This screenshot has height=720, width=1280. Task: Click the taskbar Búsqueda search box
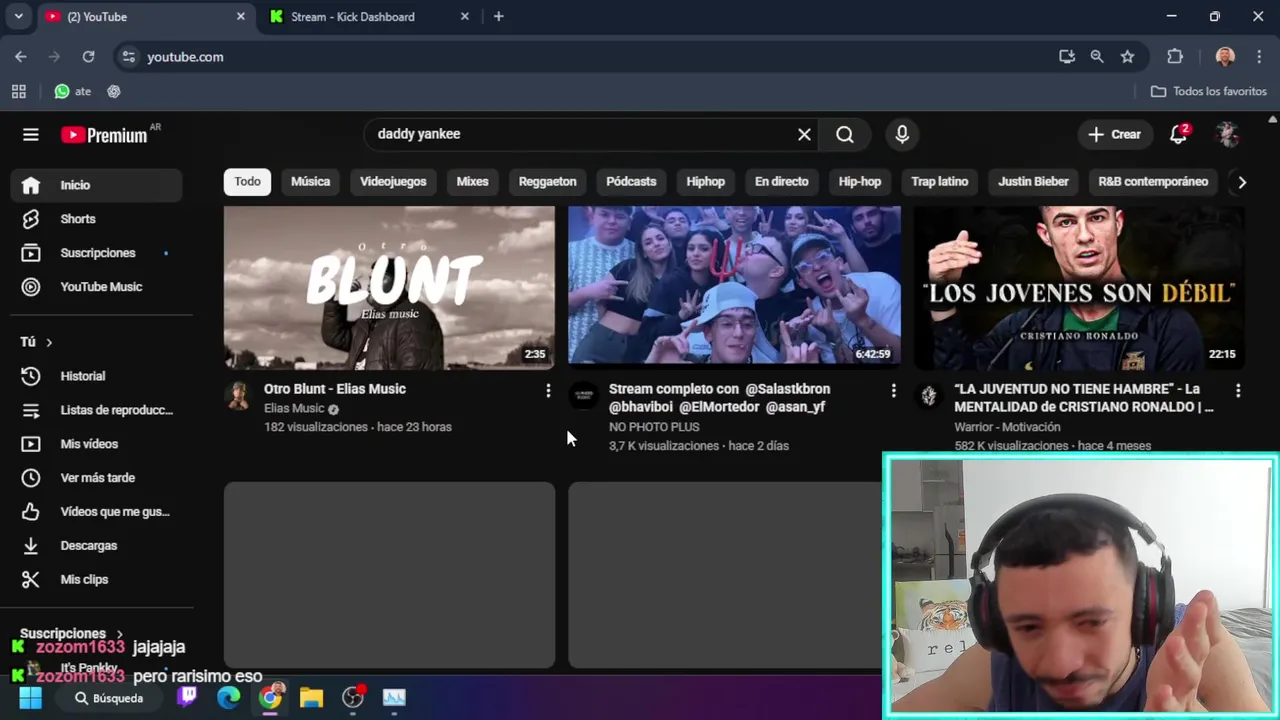click(110, 698)
